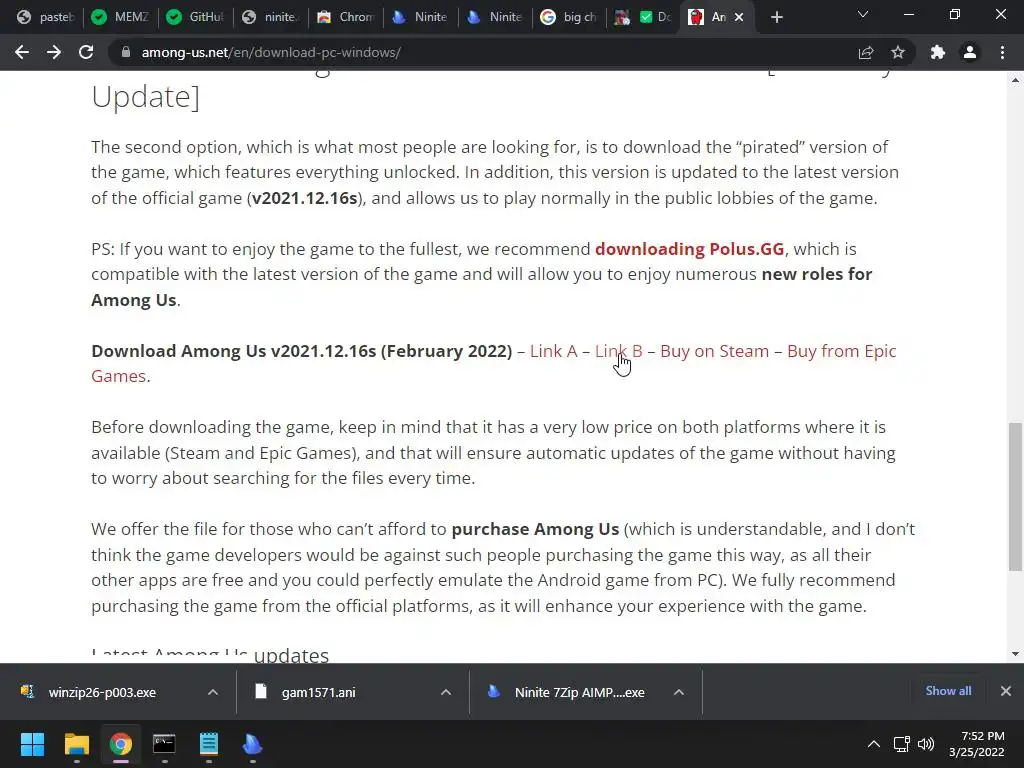Go forward to the next page

click(x=54, y=52)
